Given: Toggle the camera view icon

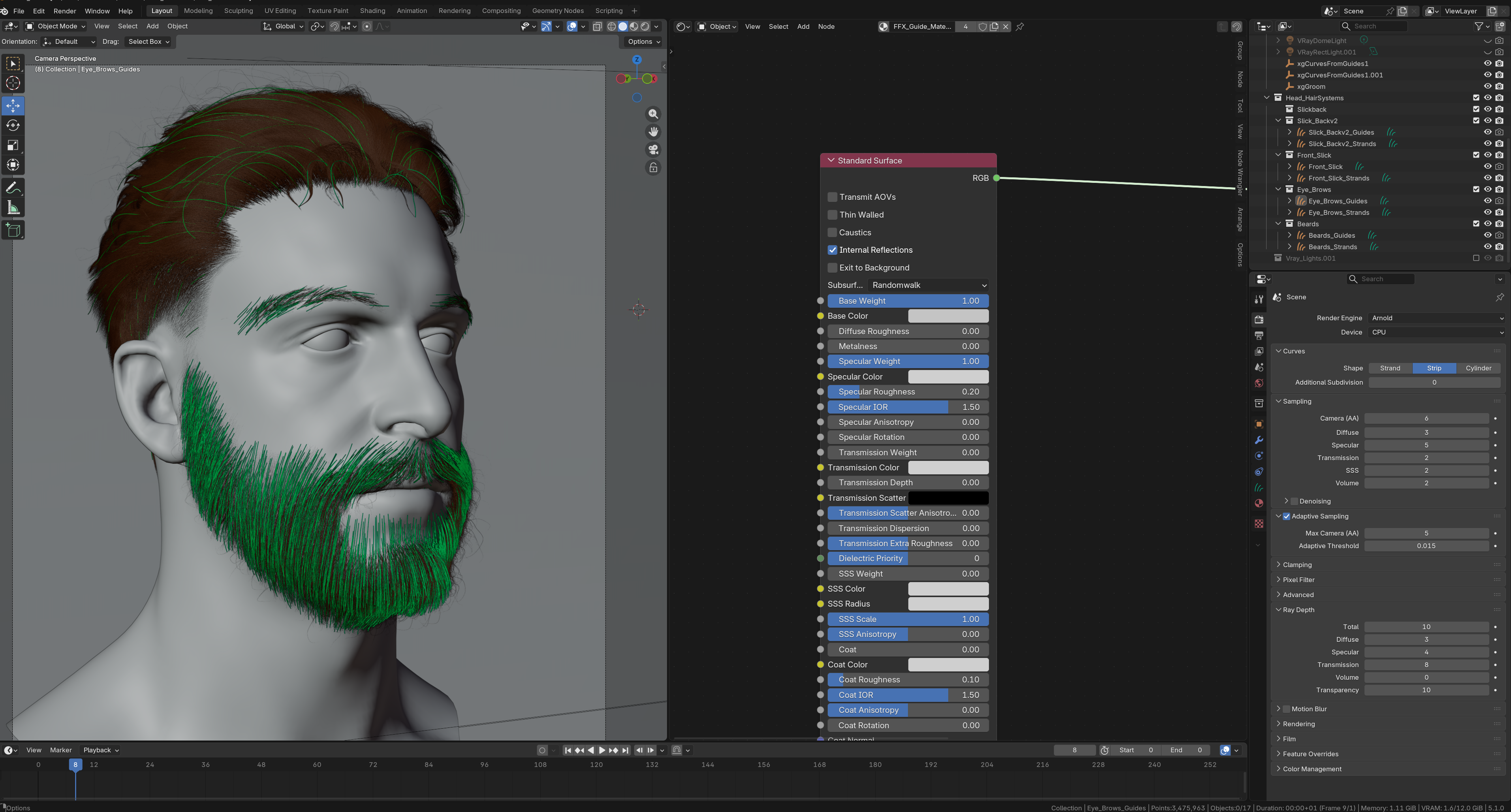Looking at the screenshot, I should point(653,150).
